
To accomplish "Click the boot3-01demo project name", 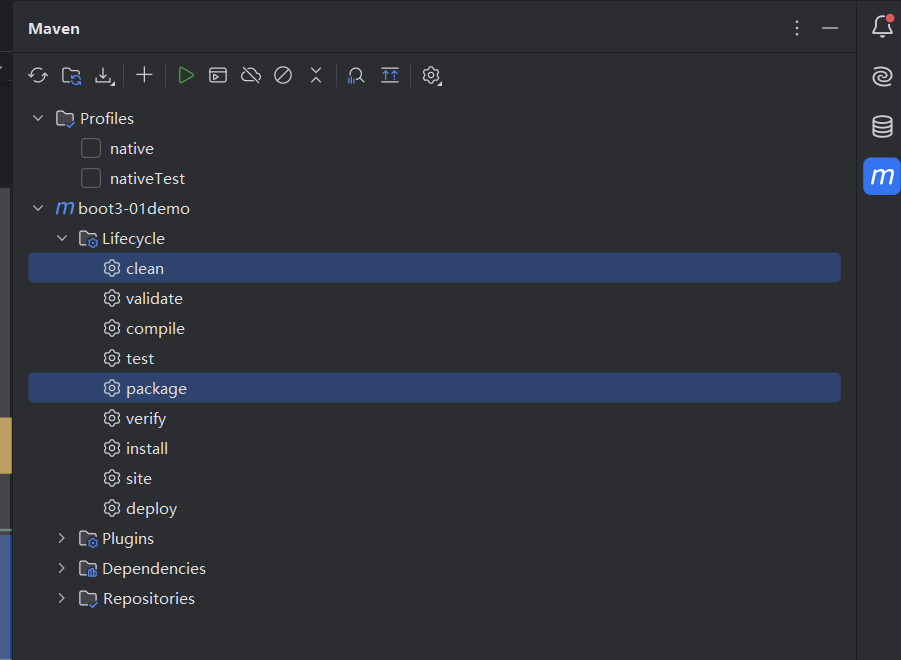I will pyautogui.click(x=134, y=209).
